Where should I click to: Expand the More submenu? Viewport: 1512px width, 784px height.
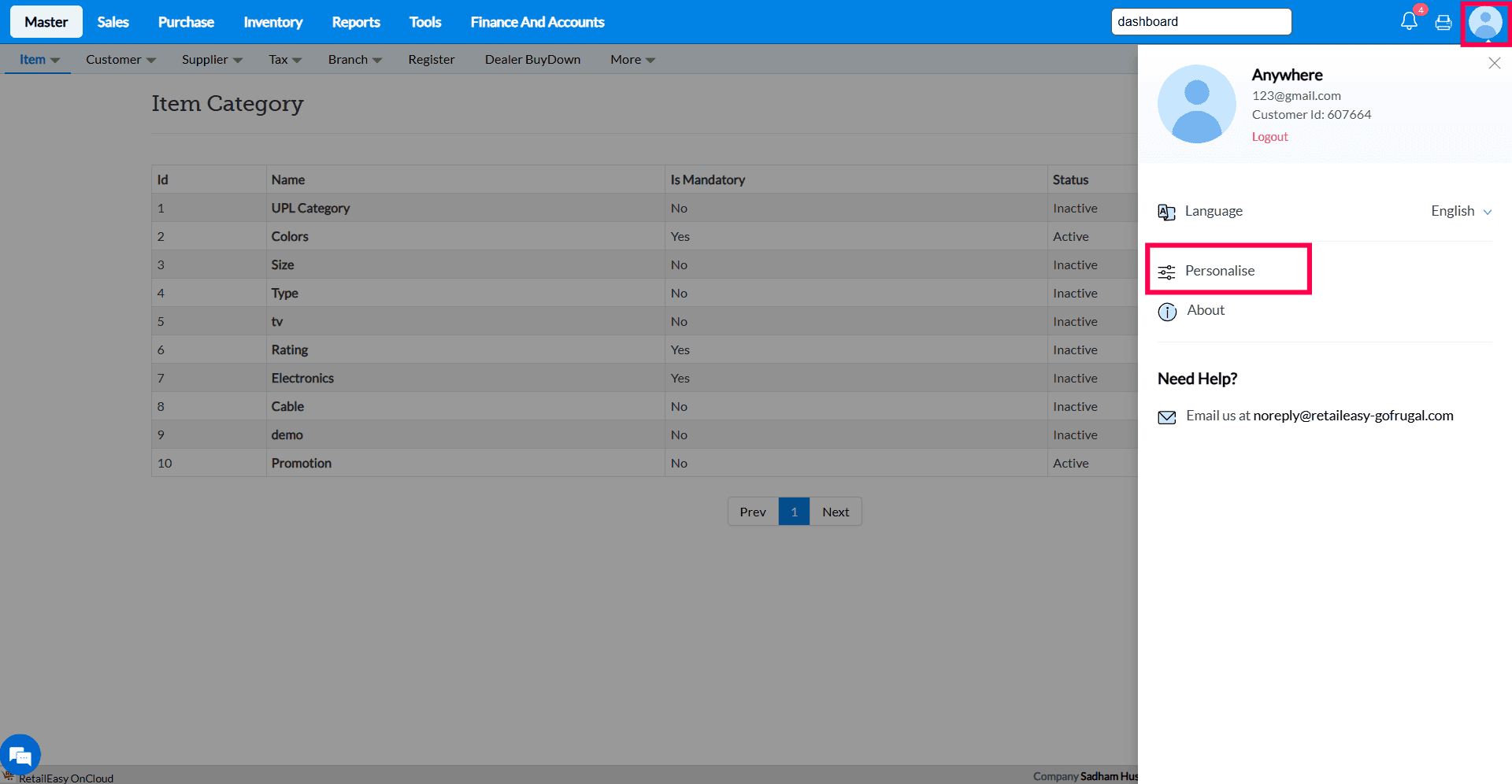(x=632, y=59)
